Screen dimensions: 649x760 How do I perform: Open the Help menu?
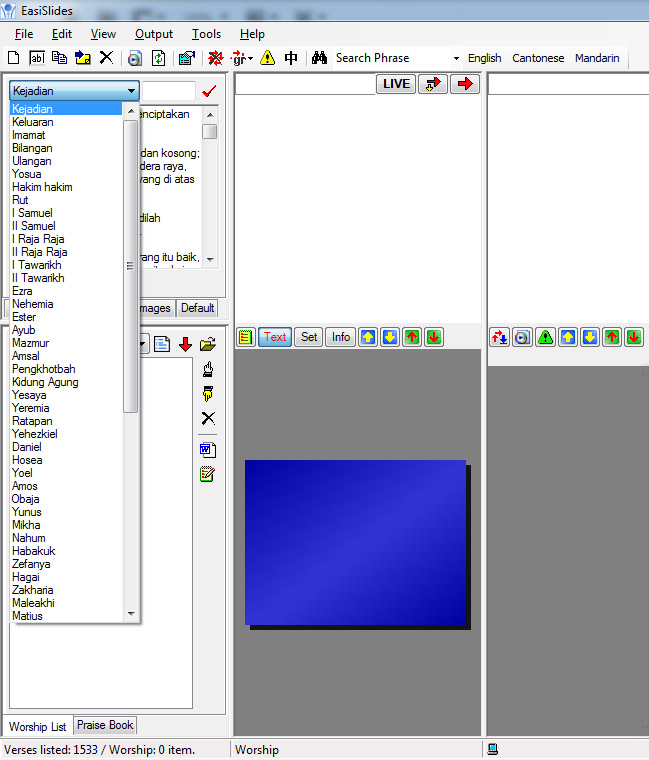(x=252, y=34)
